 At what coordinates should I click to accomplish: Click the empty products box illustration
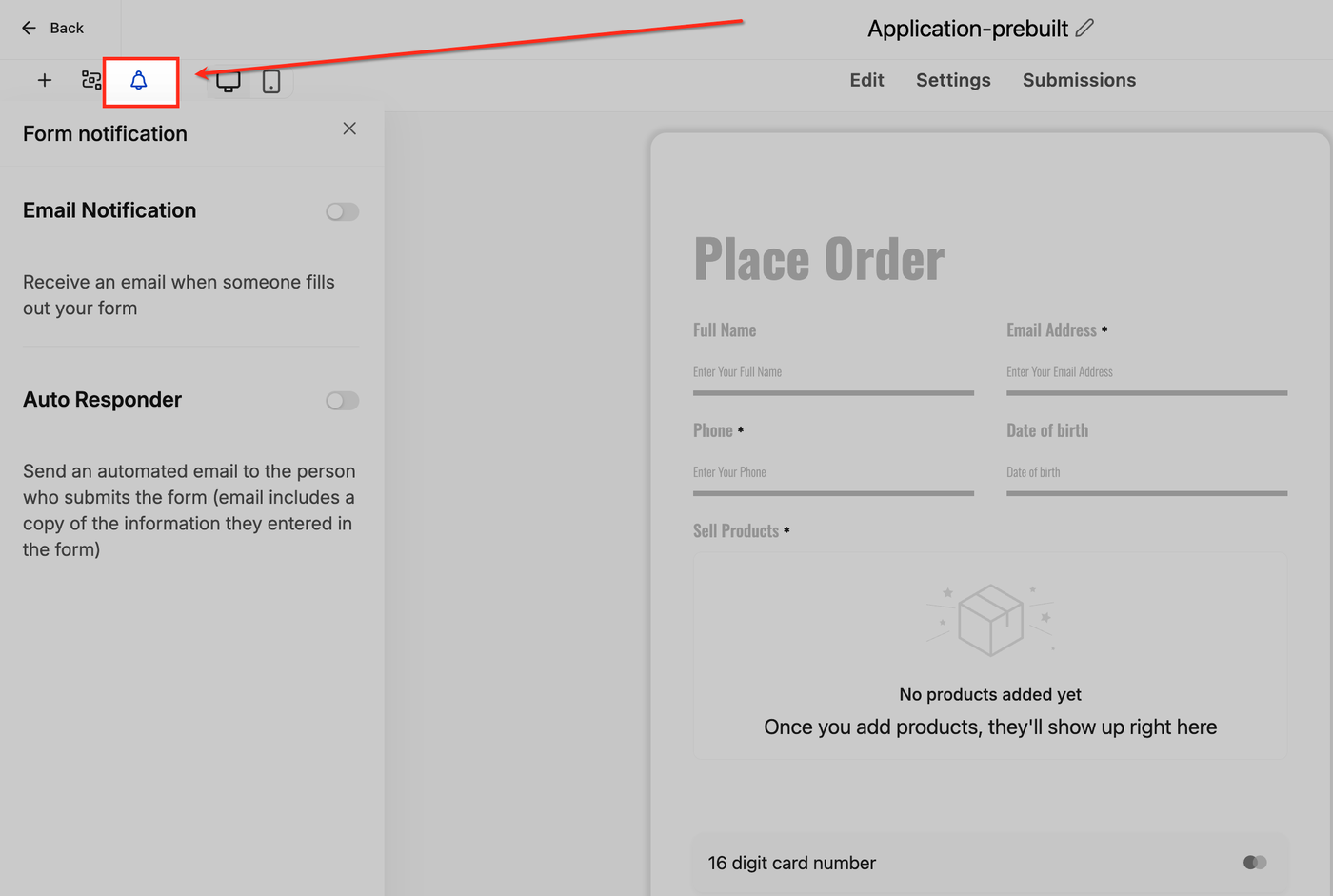pos(990,620)
